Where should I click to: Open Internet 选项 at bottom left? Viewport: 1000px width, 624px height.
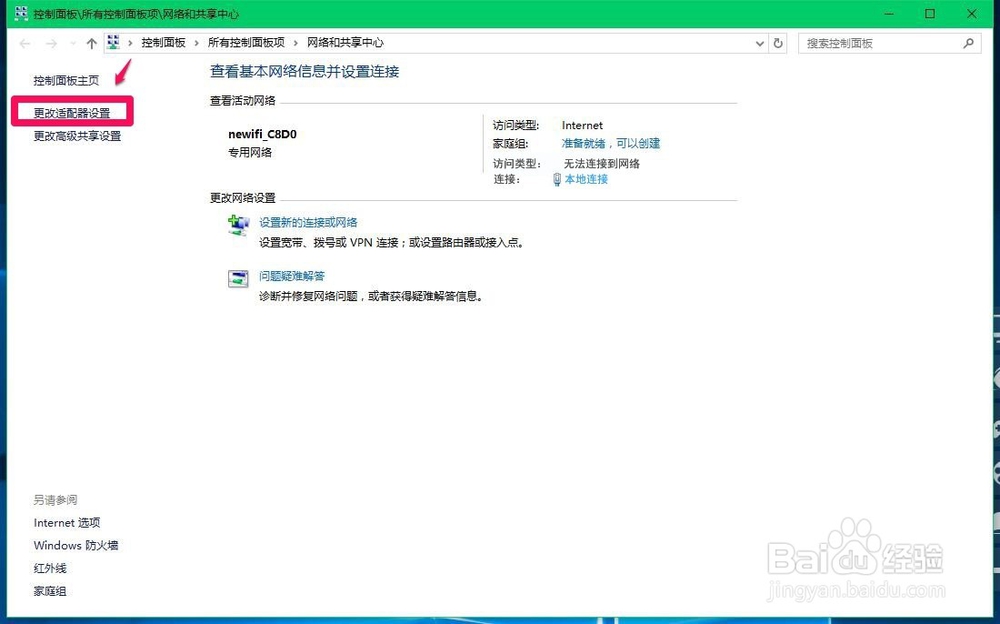point(67,522)
